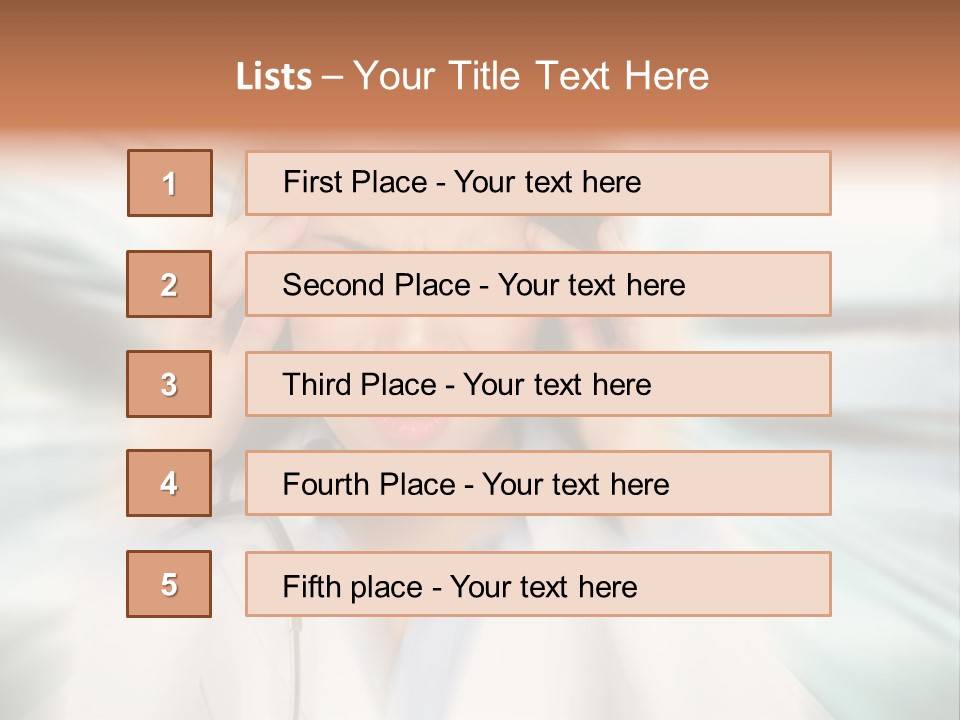The width and height of the screenshot is (960, 720).
Task: Click the bold word 'Lists' in title
Action: (x=273, y=77)
